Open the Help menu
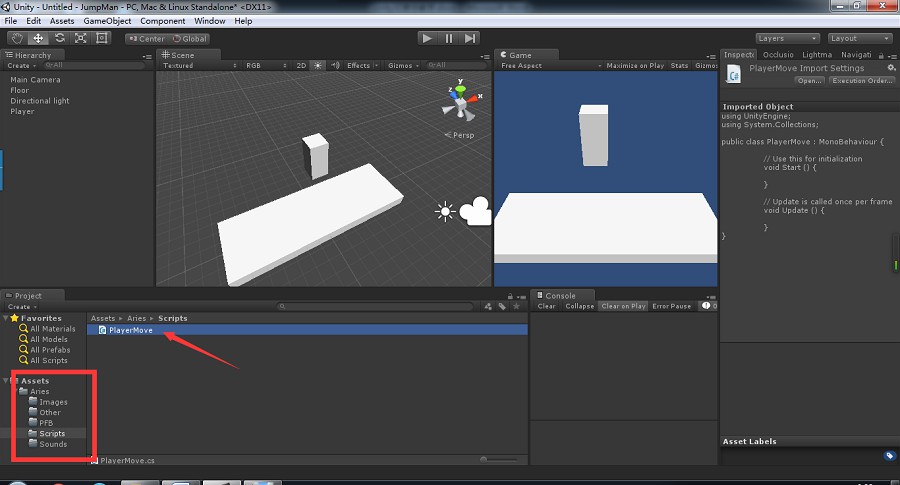The width and height of the screenshot is (900, 485). click(x=243, y=21)
